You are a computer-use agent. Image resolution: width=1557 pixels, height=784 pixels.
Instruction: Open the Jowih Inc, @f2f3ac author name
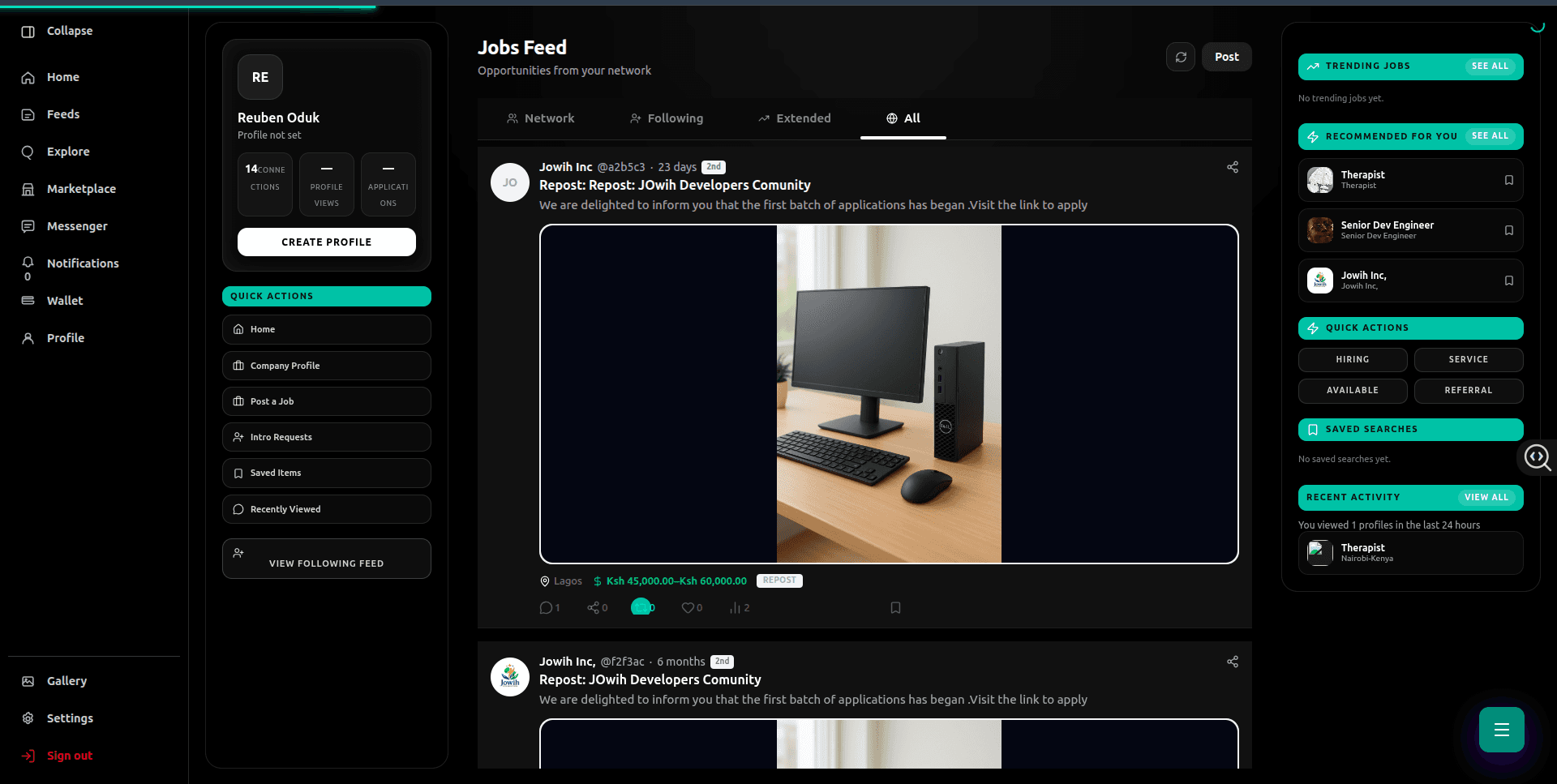tap(568, 662)
